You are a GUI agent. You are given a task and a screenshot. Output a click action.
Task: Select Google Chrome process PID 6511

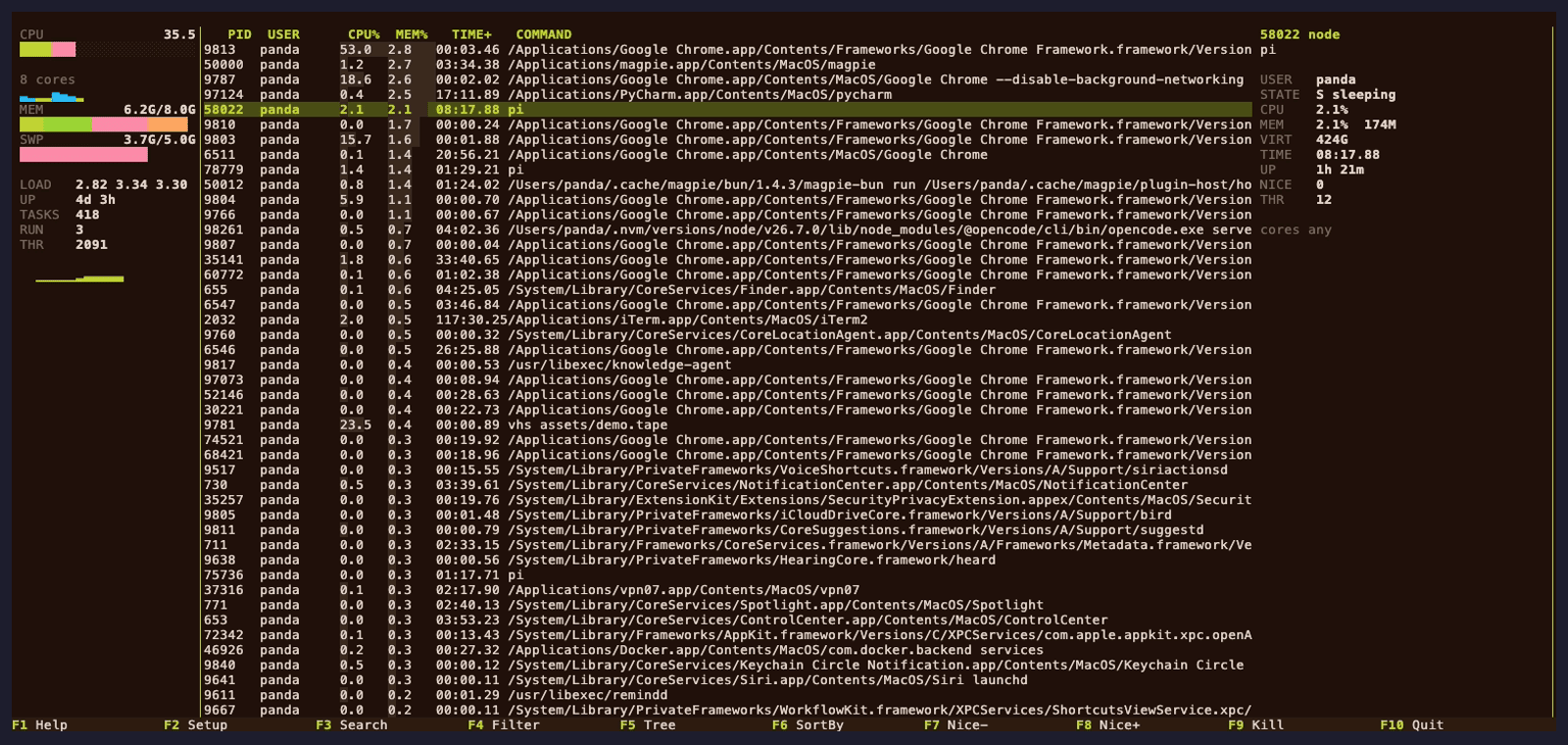pos(727,155)
